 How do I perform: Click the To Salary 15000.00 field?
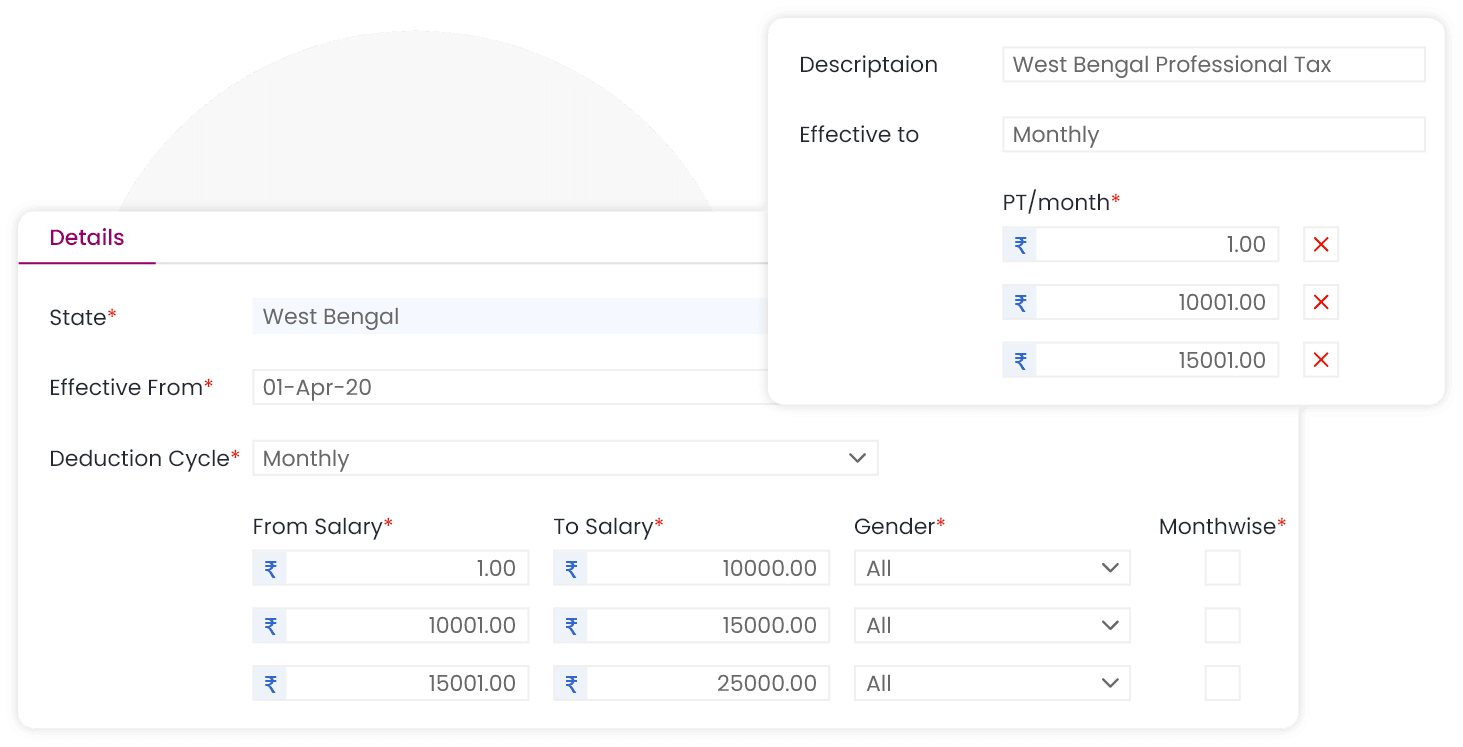(x=705, y=626)
